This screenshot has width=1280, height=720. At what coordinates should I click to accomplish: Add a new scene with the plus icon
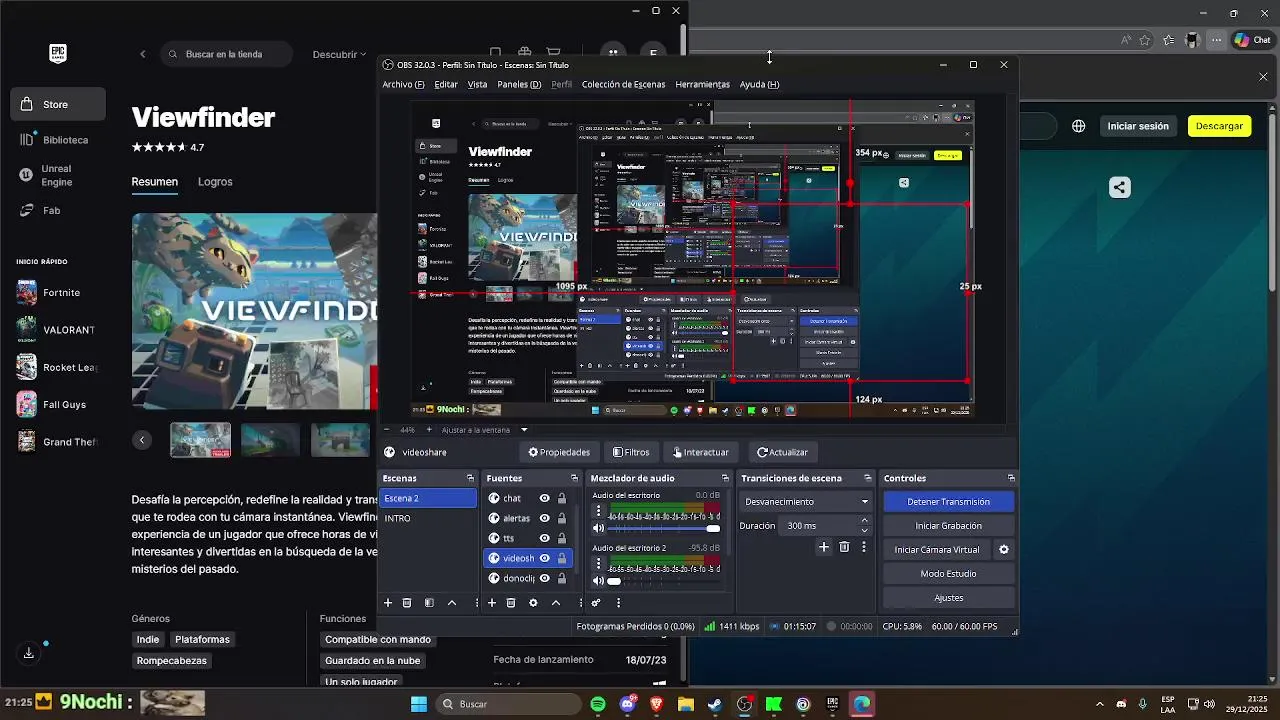point(388,603)
